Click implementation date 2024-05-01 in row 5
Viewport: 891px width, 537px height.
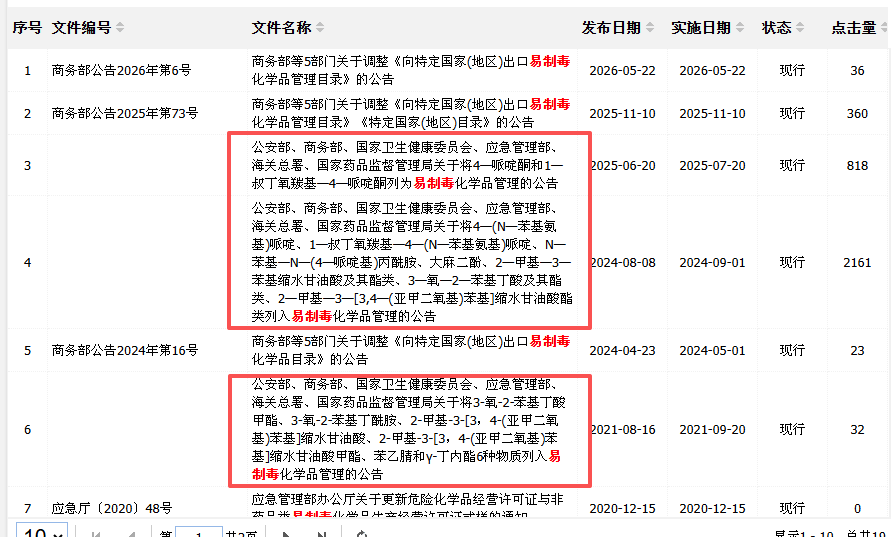point(712,351)
